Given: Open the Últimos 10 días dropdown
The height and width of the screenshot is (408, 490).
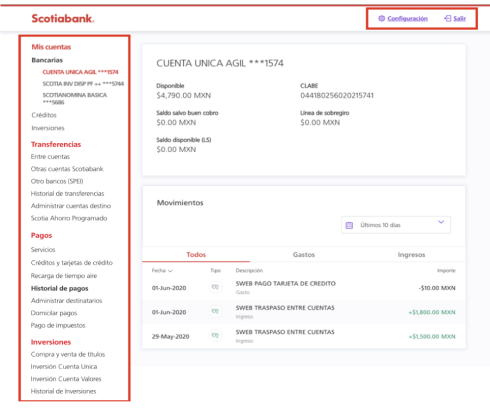Looking at the screenshot, I should point(396,225).
